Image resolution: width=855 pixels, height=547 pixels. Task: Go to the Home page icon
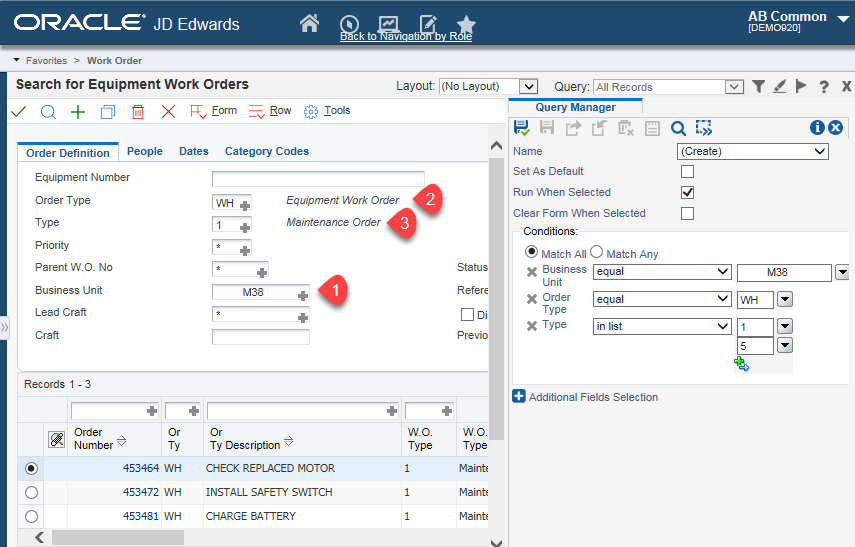pyautogui.click(x=309, y=23)
